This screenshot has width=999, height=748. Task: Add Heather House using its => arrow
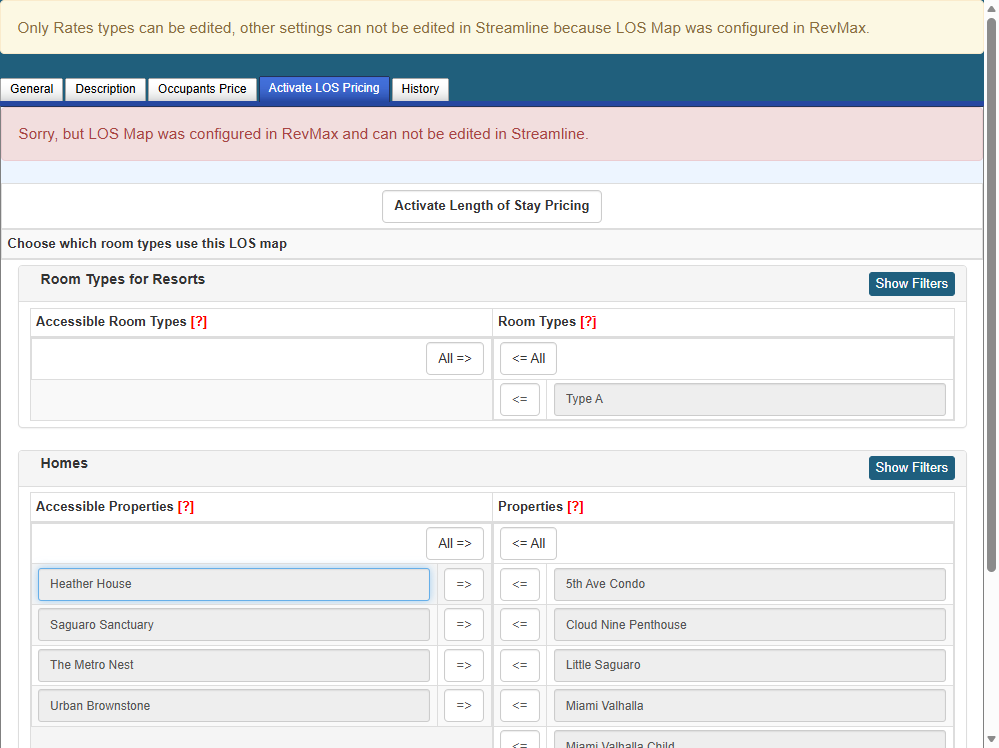(463, 584)
